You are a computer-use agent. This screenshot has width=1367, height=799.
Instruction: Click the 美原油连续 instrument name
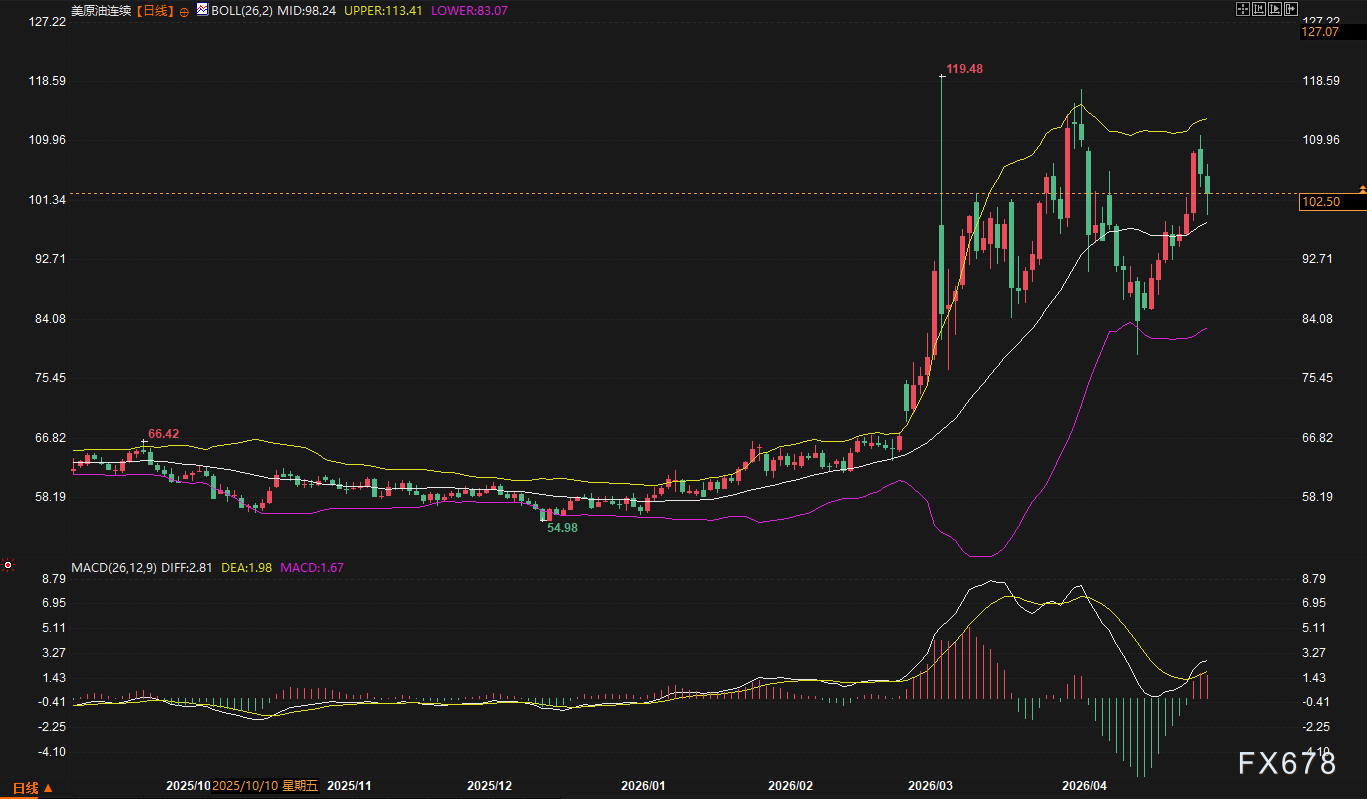point(102,11)
